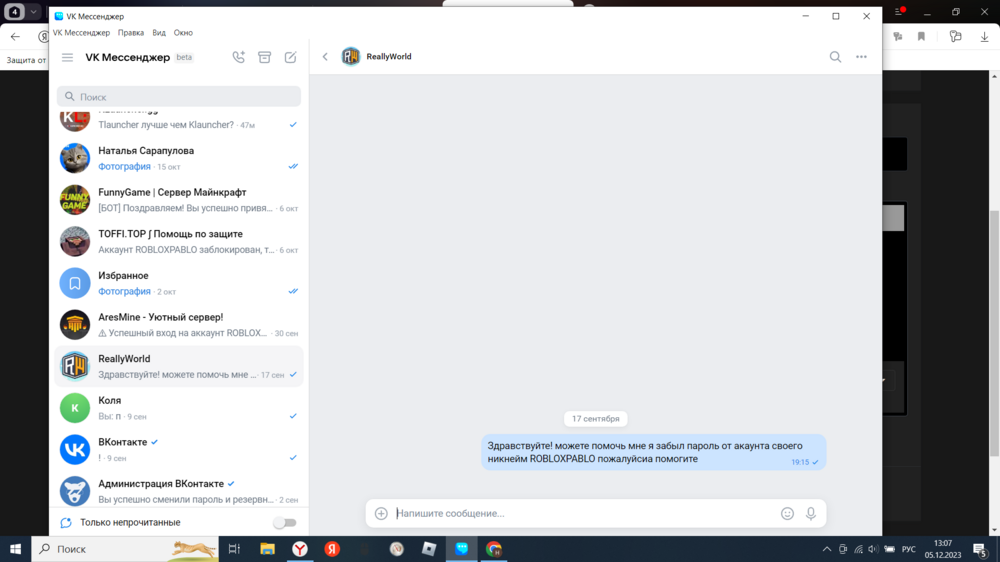Open AresMine - Уютный сервер chat
This screenshot has width=1000, height=562.
[179, 325]
